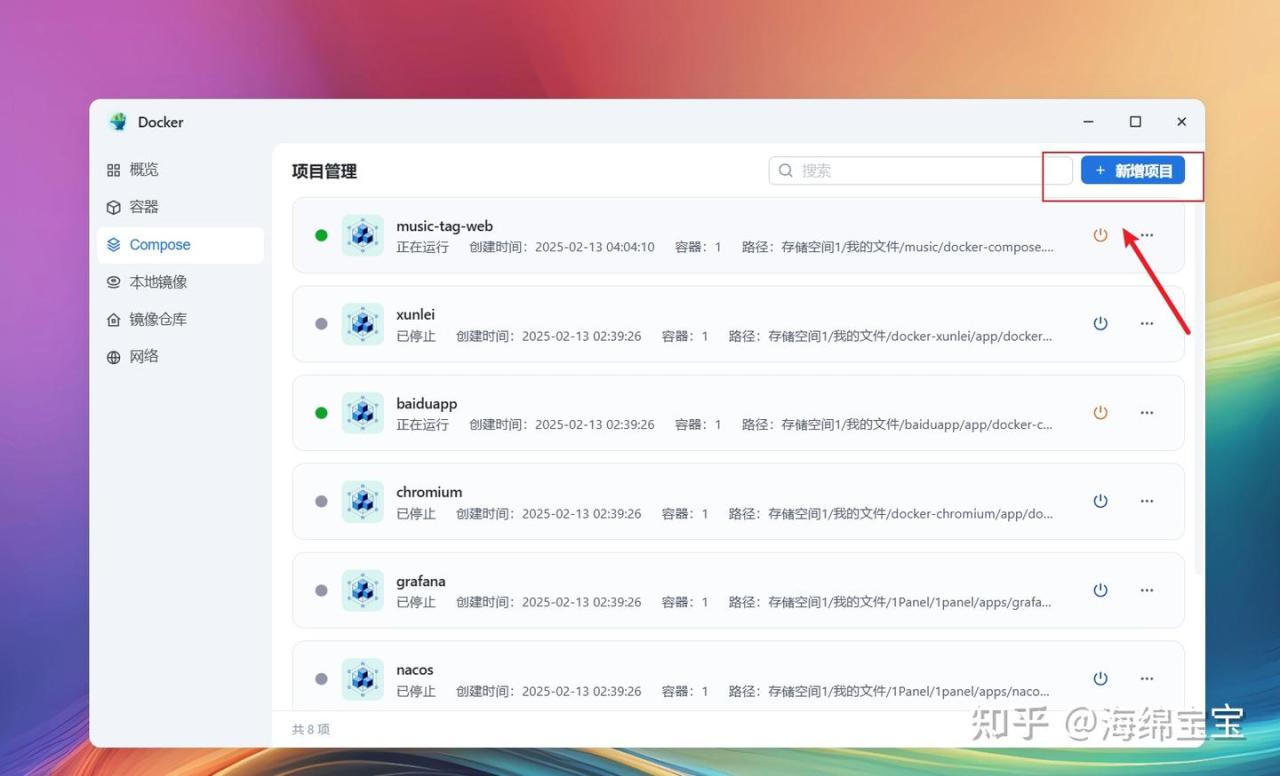The width and height of the screenshot is (1280, 776).
Task: Start xunlei with its power button
Action: pos(1100,324)
